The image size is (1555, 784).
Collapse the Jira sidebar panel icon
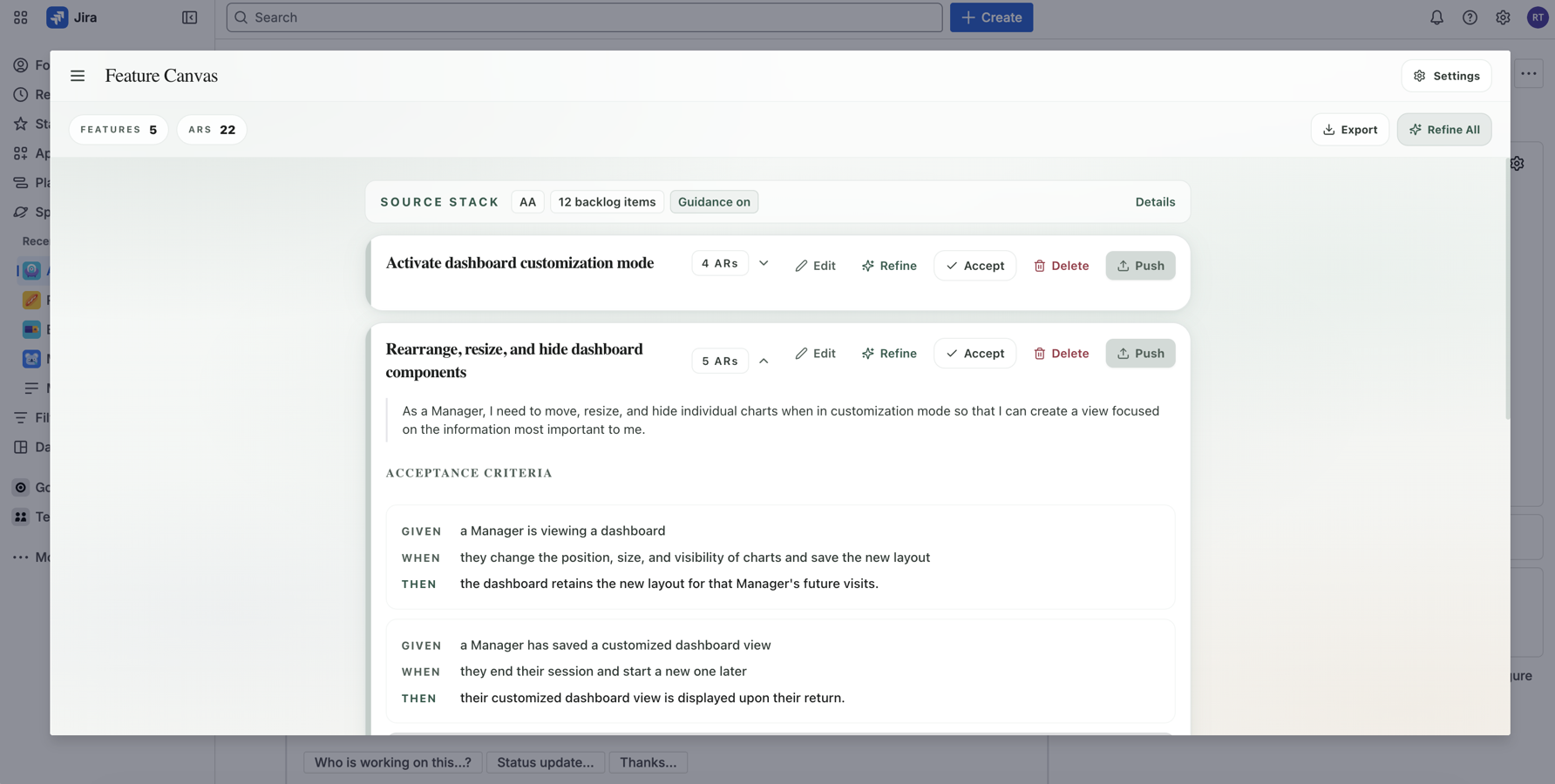coord(189,17)
